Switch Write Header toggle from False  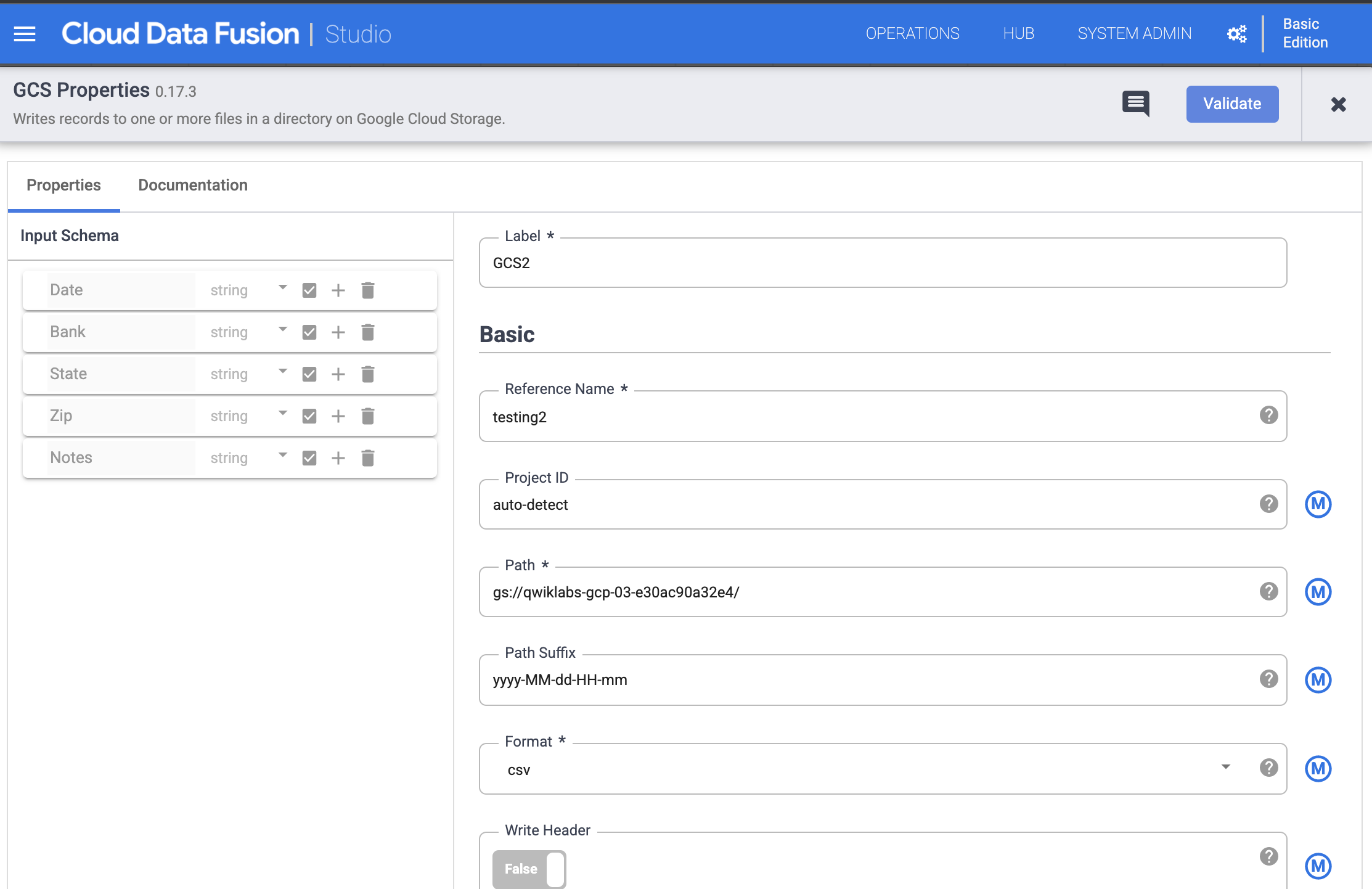coord(529,869)
